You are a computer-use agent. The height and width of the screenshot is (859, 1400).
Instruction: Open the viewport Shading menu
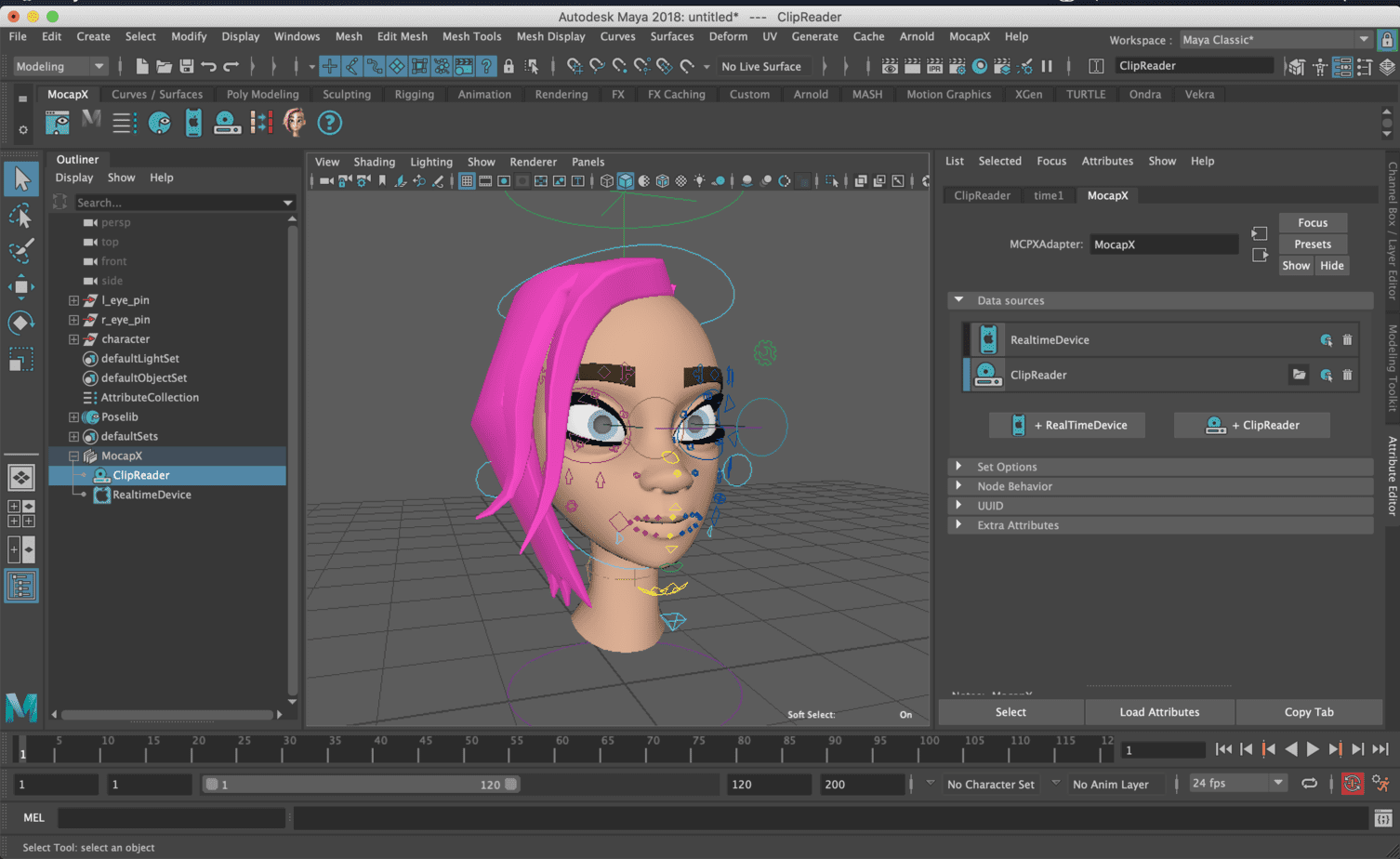click(374, 162)
